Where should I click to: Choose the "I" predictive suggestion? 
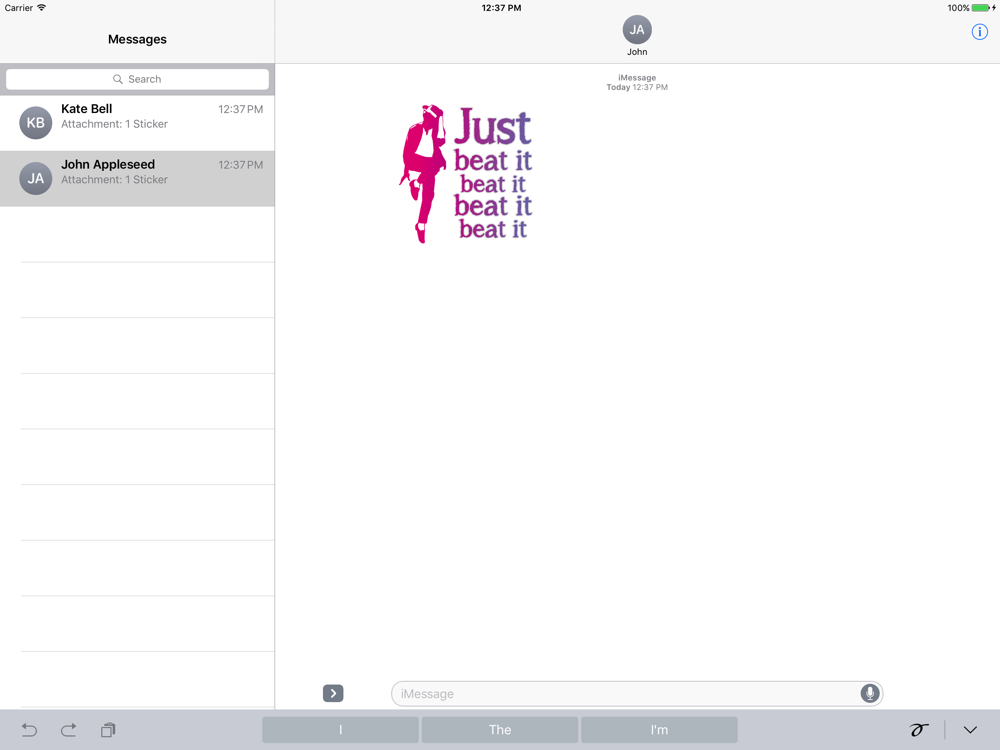[x=341, y=730]
